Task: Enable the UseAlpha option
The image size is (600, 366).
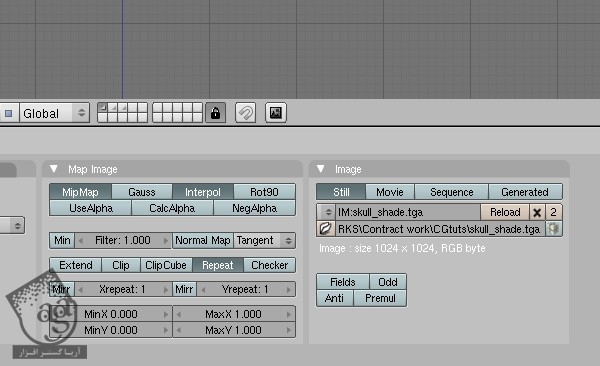Action: click(x=91, y=208)
